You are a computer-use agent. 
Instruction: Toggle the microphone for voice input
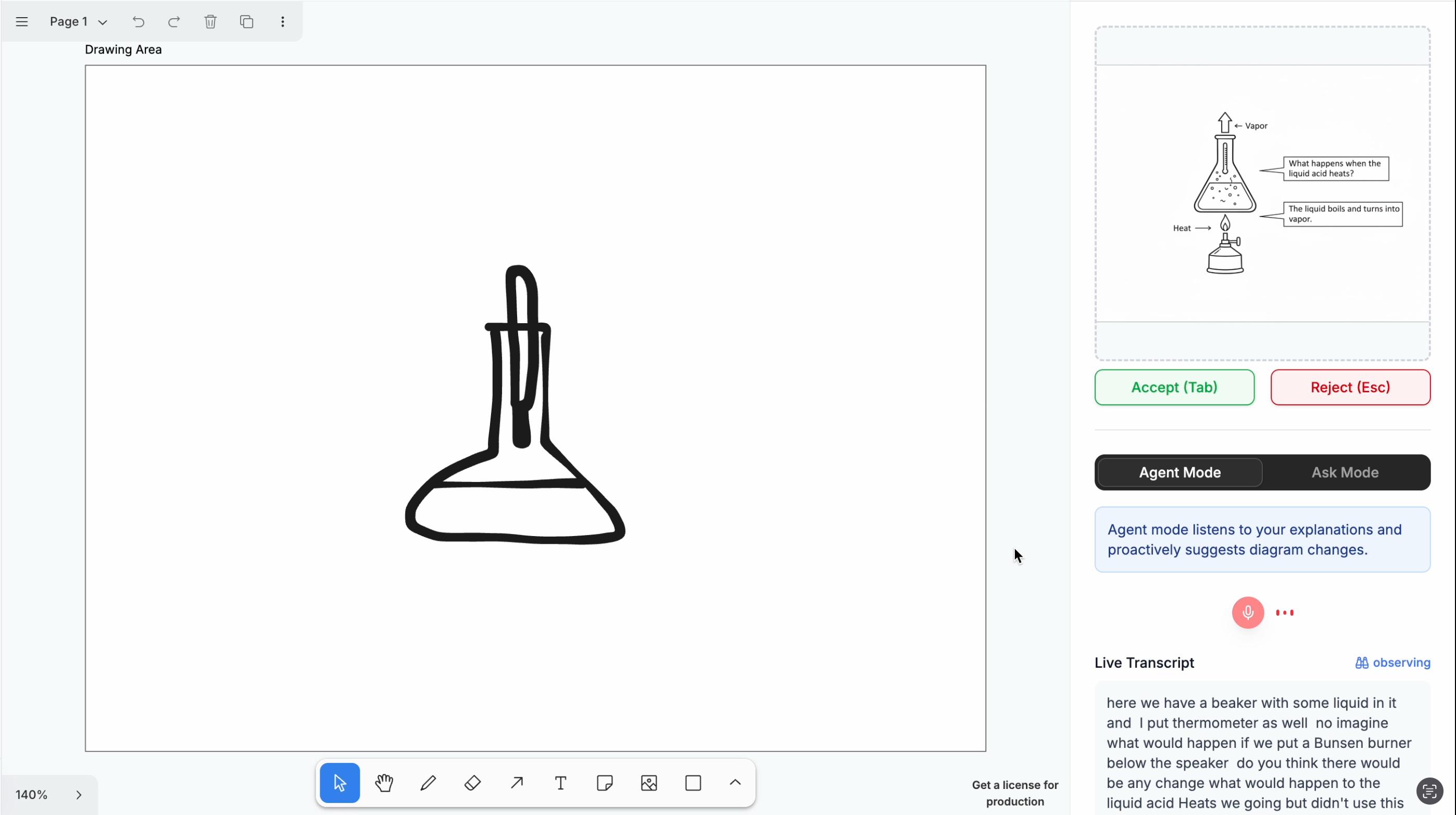click(1248, 612)
